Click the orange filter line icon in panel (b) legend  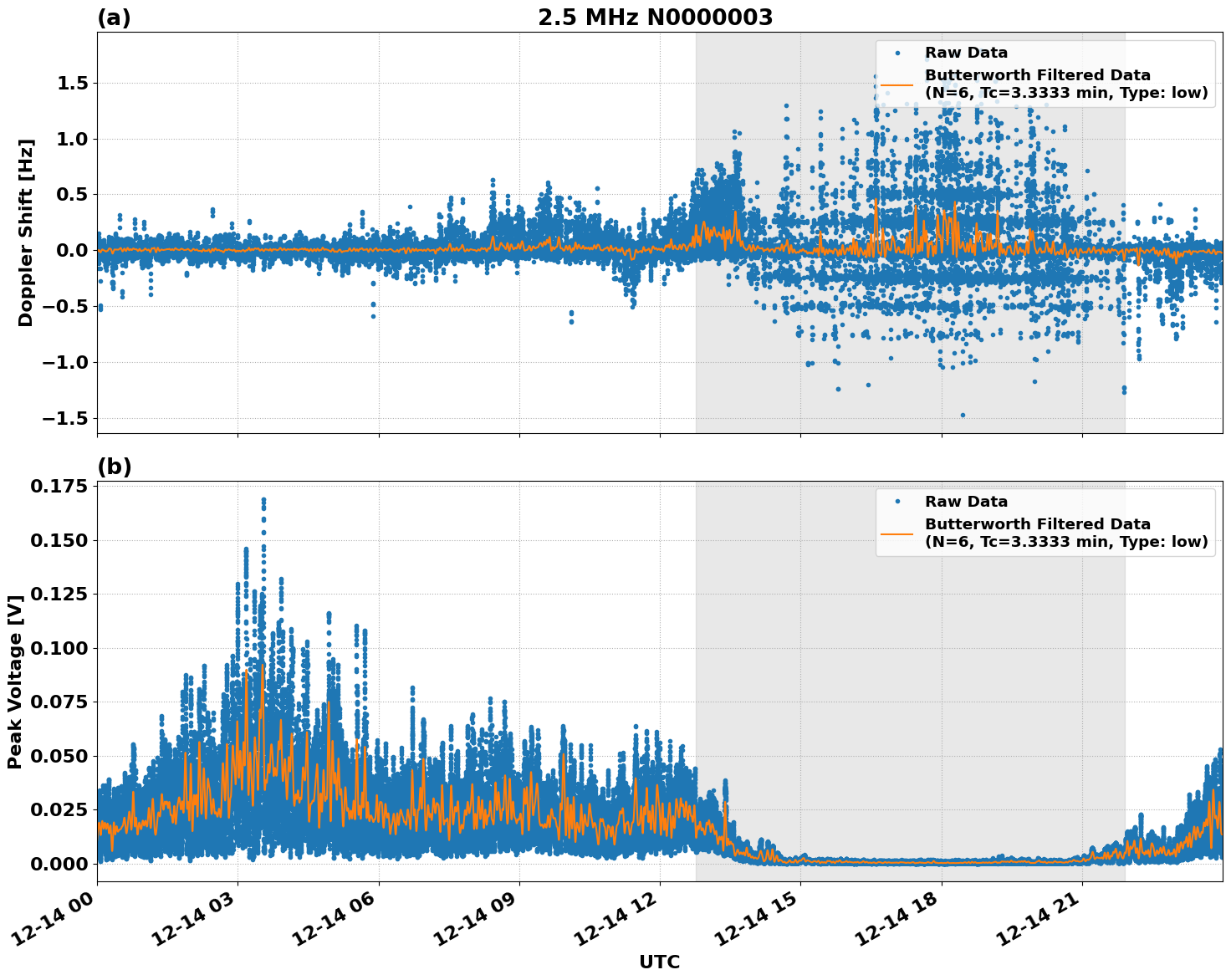tap(899, 533)
